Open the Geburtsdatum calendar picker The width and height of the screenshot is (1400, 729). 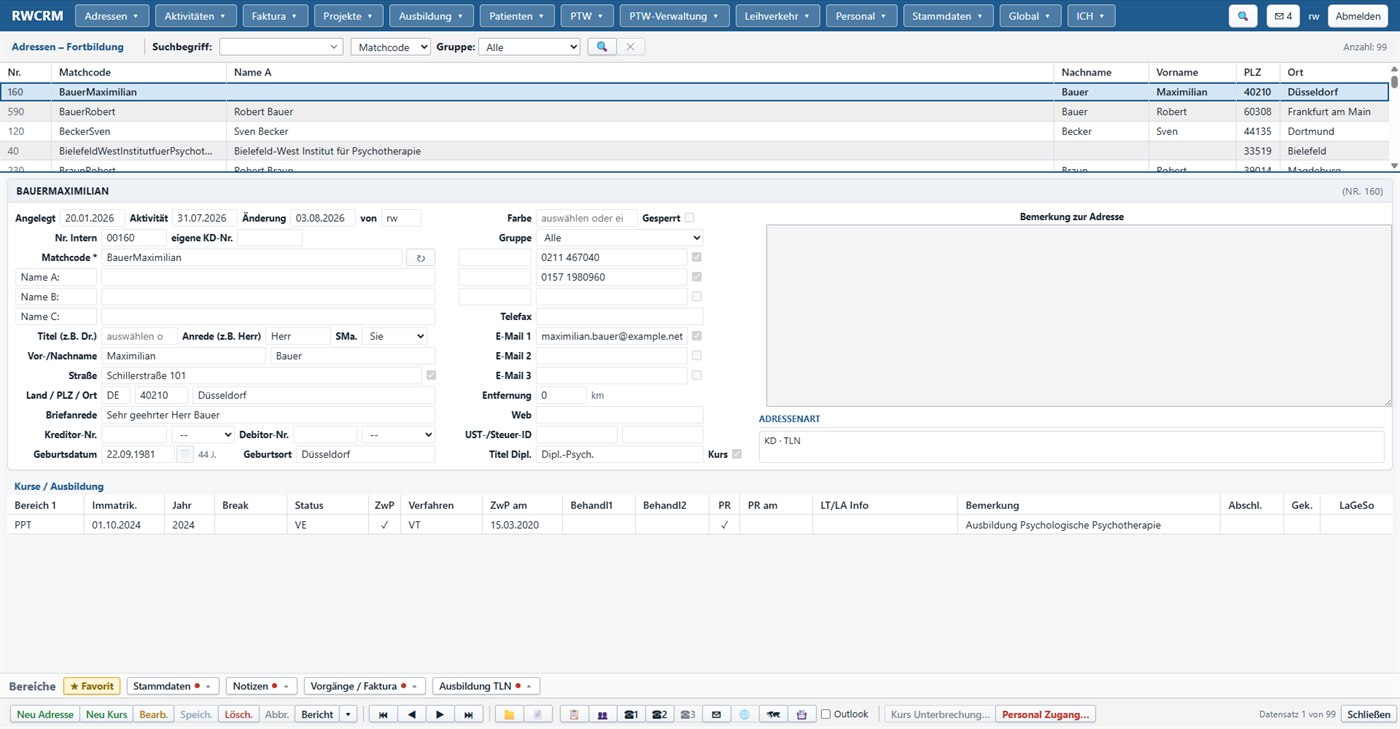[x=185, y=455]
